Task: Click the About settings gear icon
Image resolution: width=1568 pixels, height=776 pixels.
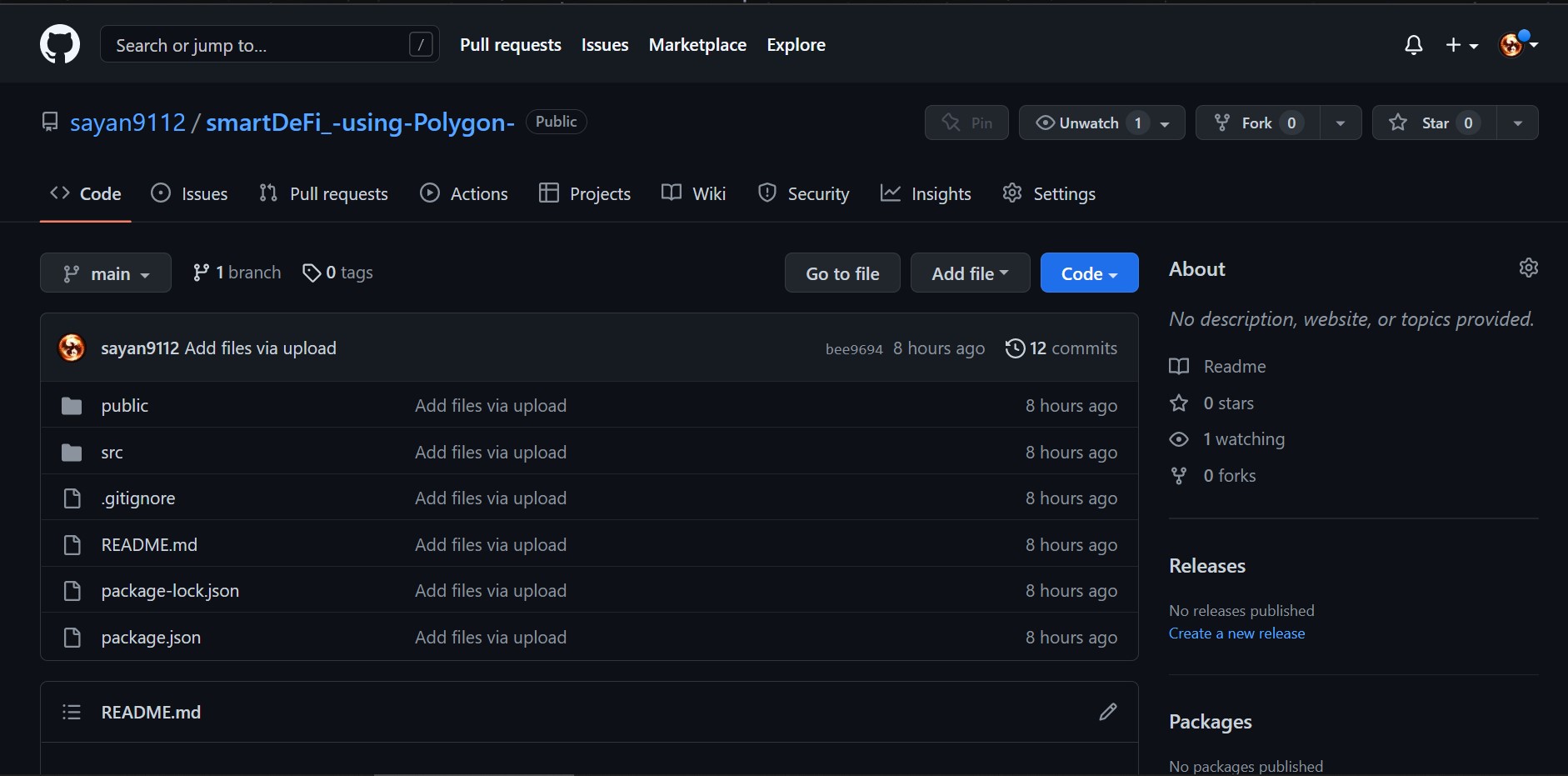Action: (x=1529, y=268)
